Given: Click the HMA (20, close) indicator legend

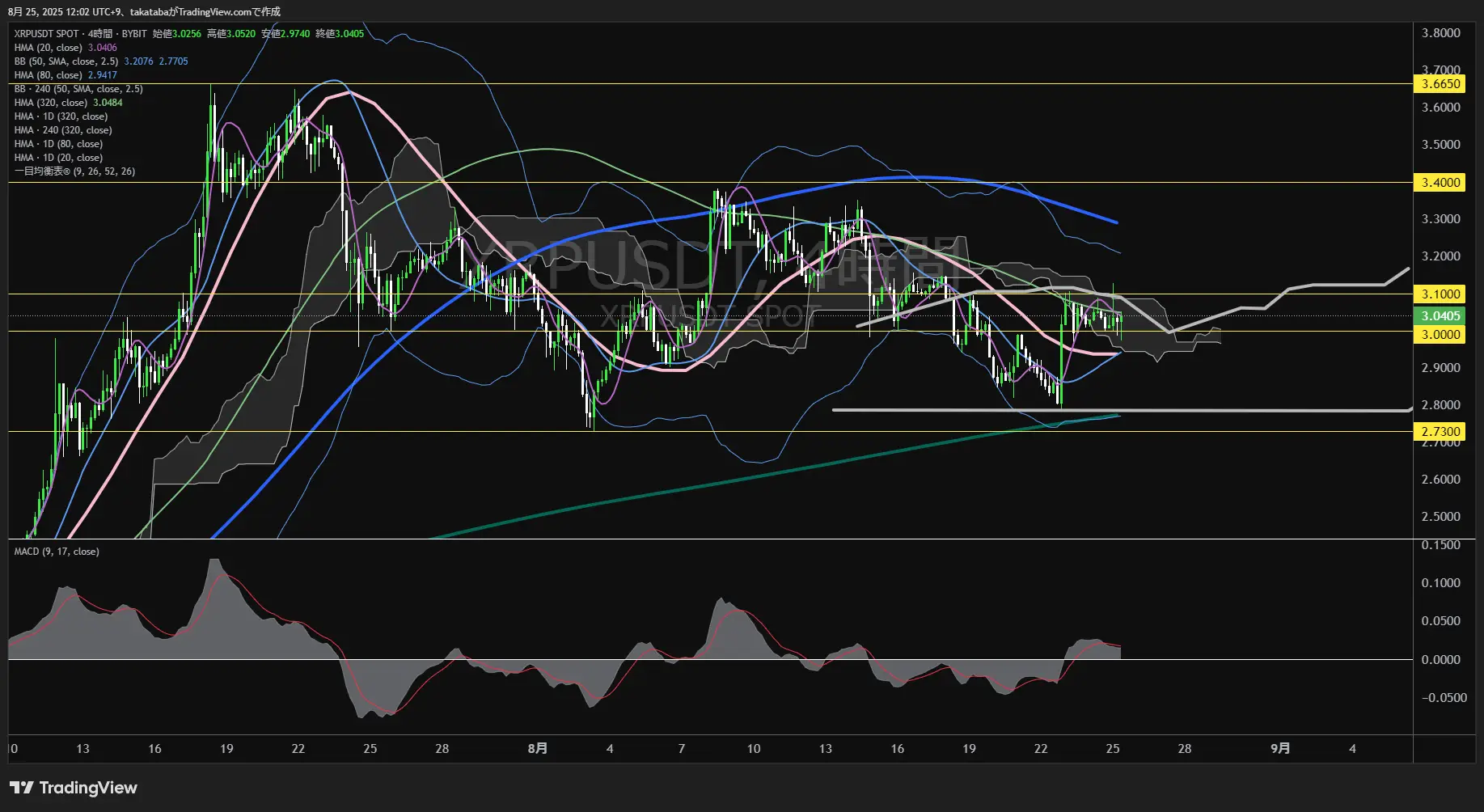Looking at the screenshot, I should pyautogui.click(x=66, y=48).
